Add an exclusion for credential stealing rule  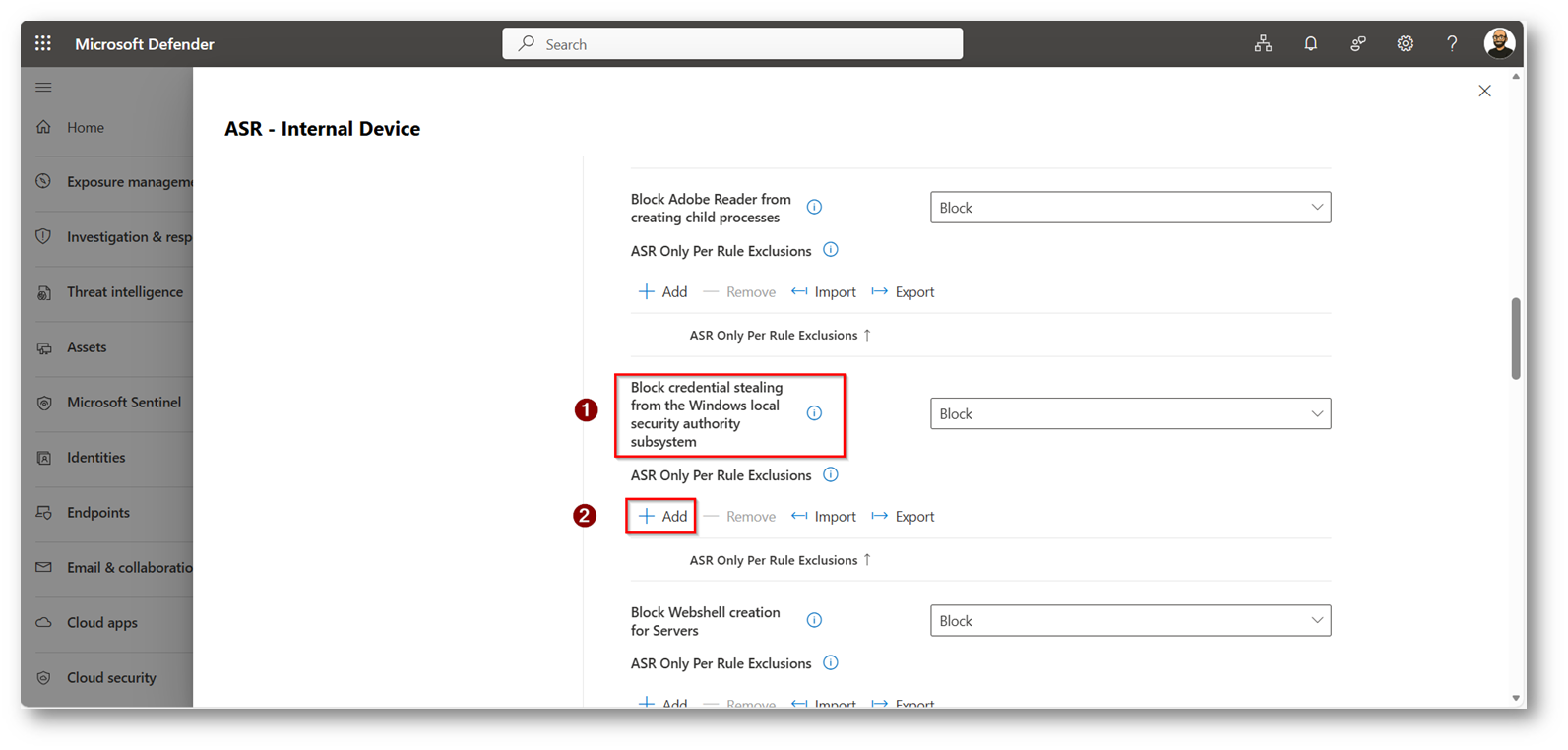pyautogui.click(x=662, y=517)
